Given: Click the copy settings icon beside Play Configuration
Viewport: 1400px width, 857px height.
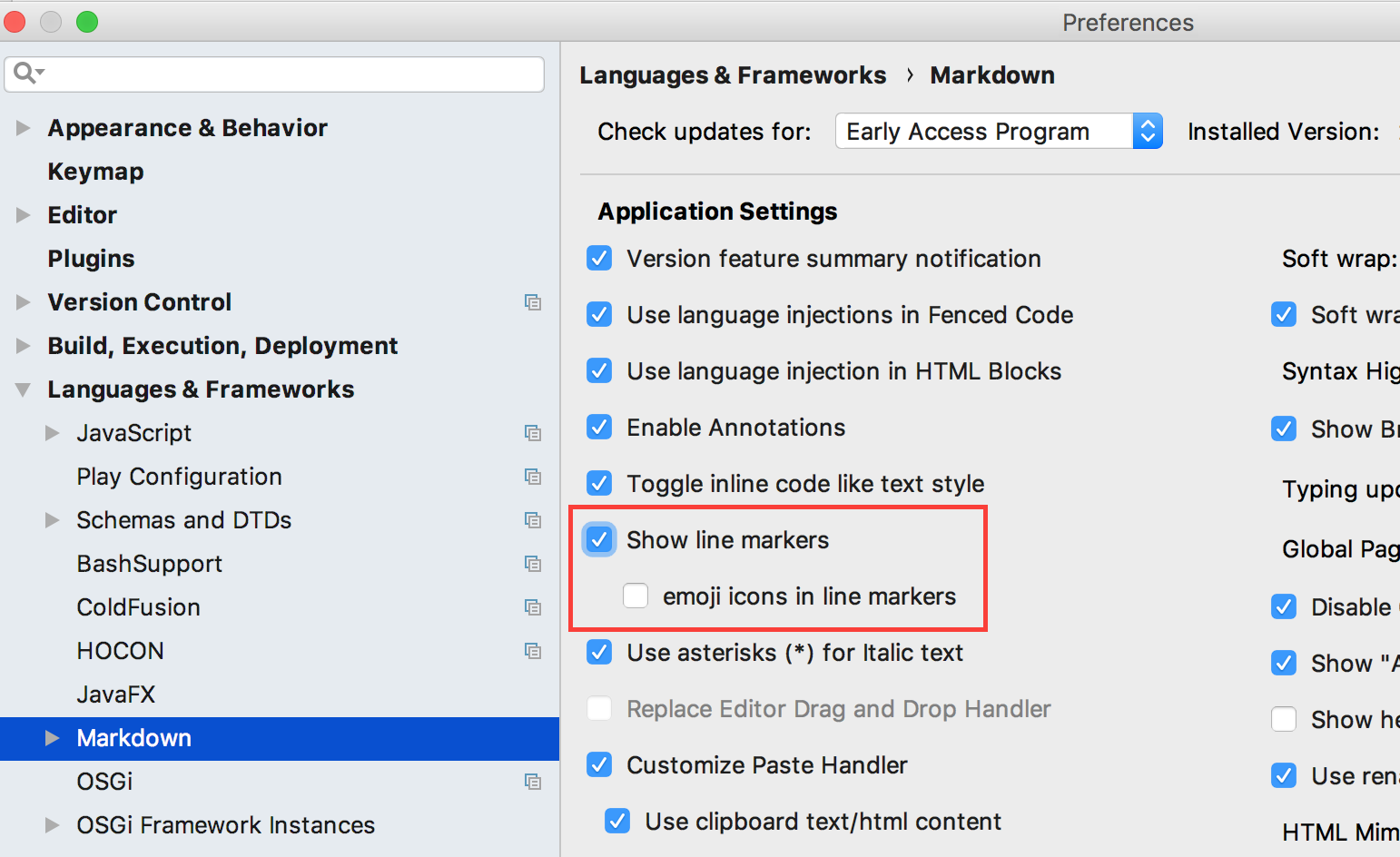Looking at the screenshot, I should point(533,477).
